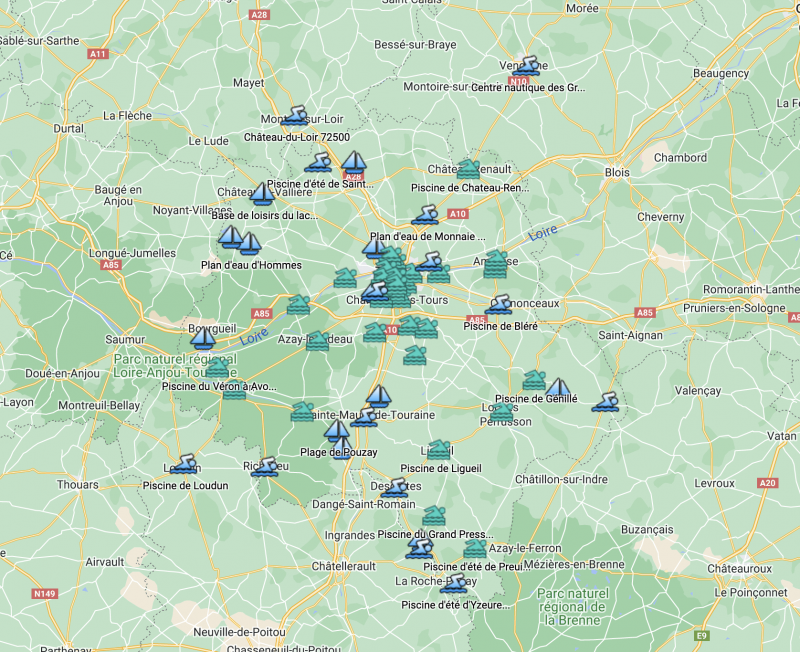Click the marker for Centre nautique des Grands
Screen dimensions: 800x652
tap(527, 66)
